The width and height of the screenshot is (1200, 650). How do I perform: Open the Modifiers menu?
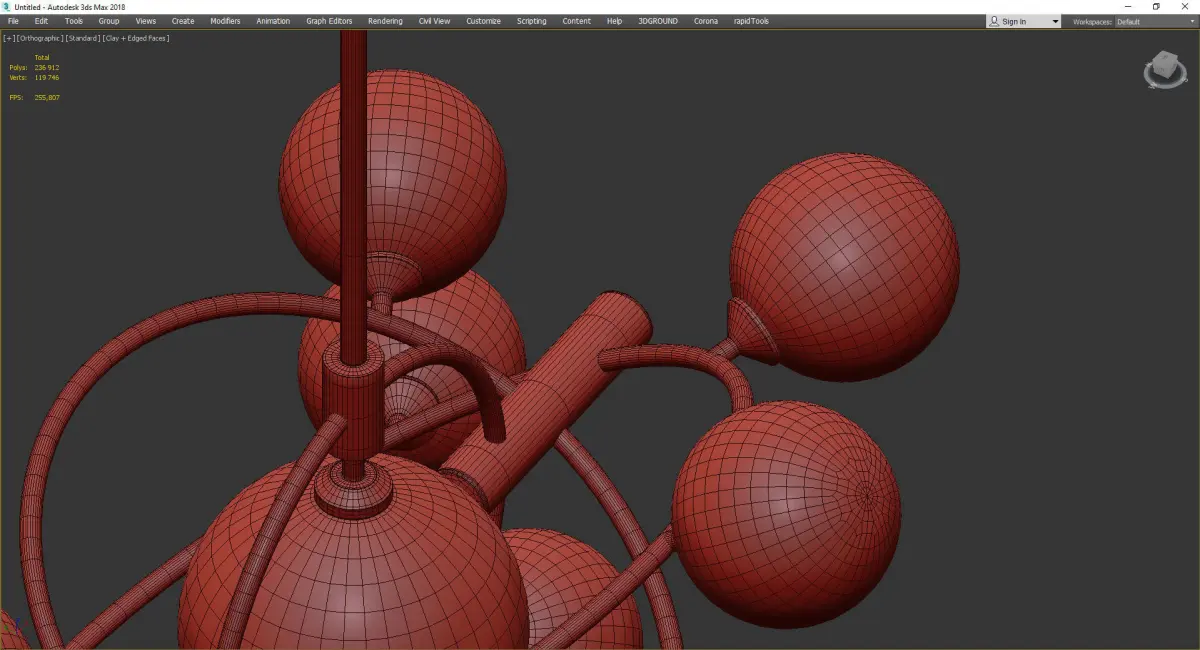[x=225, y=21]
